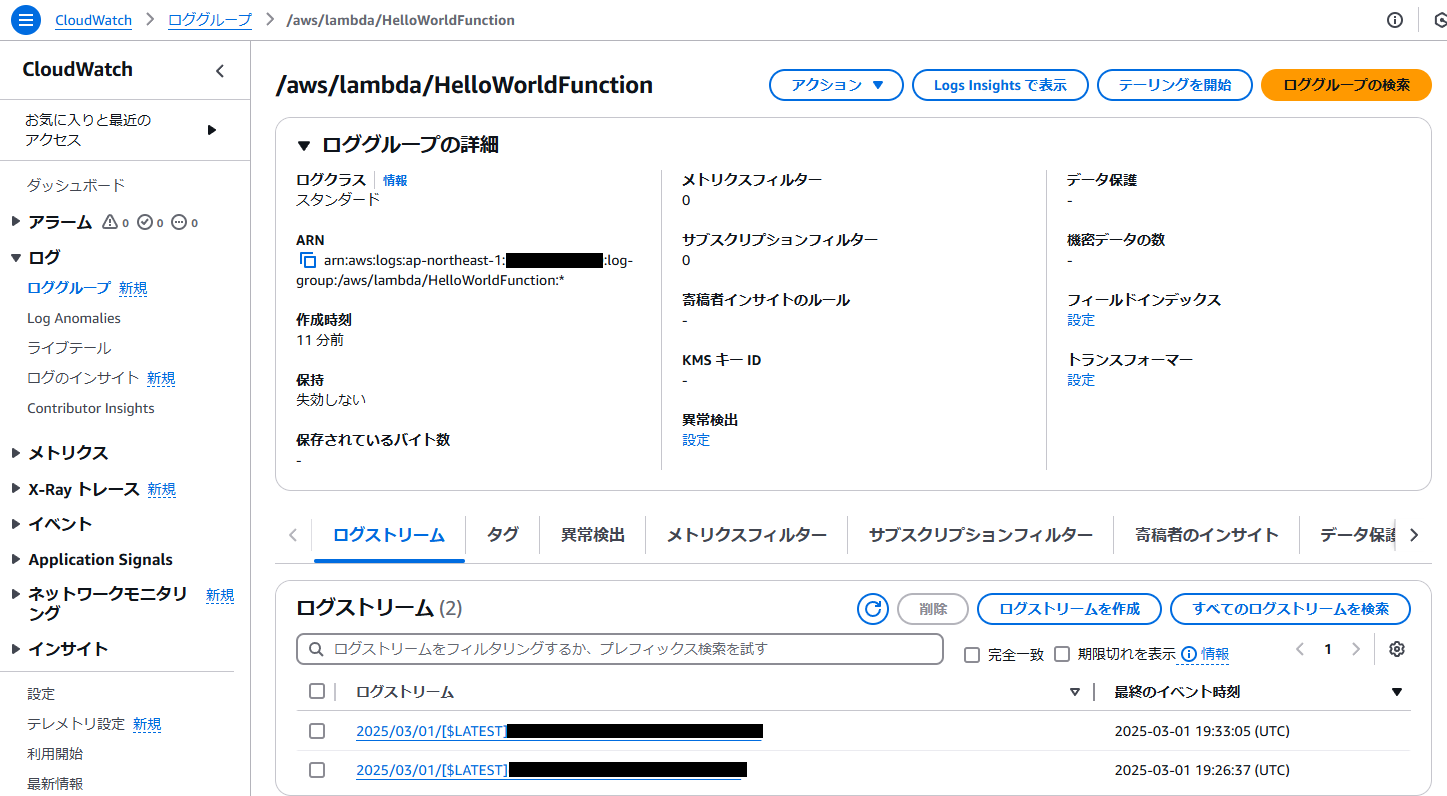Screen dimensions: 1447x796
Task: Open log stream table settings gear
Action: tap(1397, 649)
